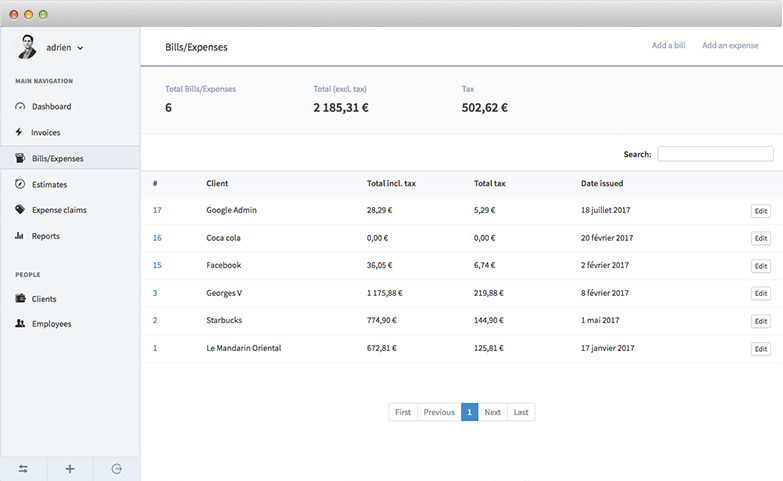Viewport: 783px width, 481px height.
Task: Click the Dashboard gauge icon in sidebar
Action: click(x=20, y=106)
